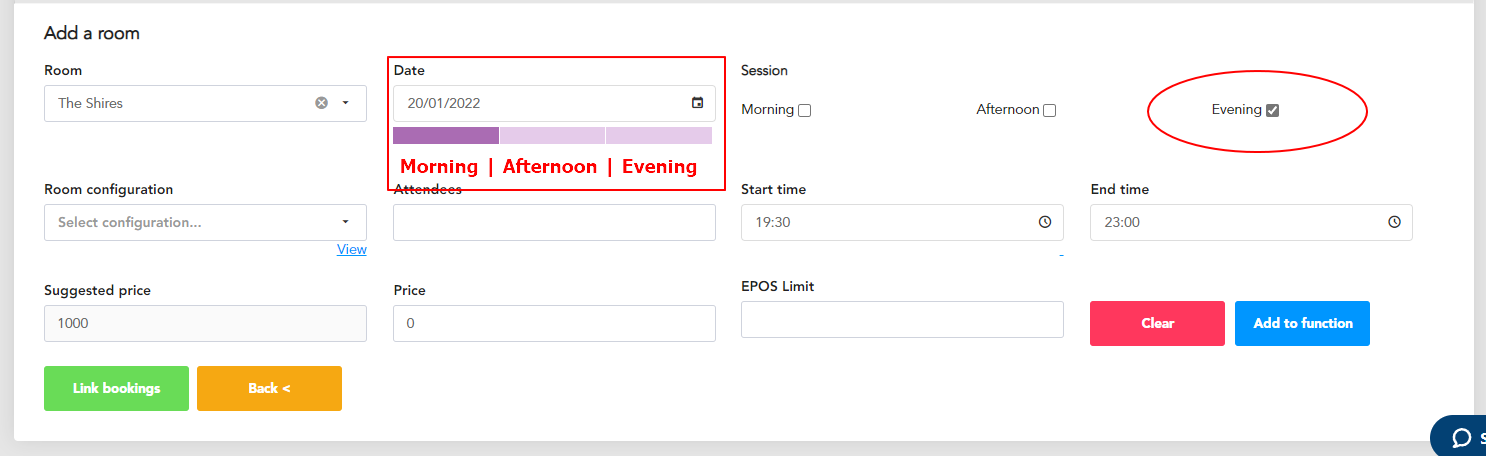Click the End time clock icon
Image resolution: width=1486 pixels, height=456 pixels.
click(1394, 222)
